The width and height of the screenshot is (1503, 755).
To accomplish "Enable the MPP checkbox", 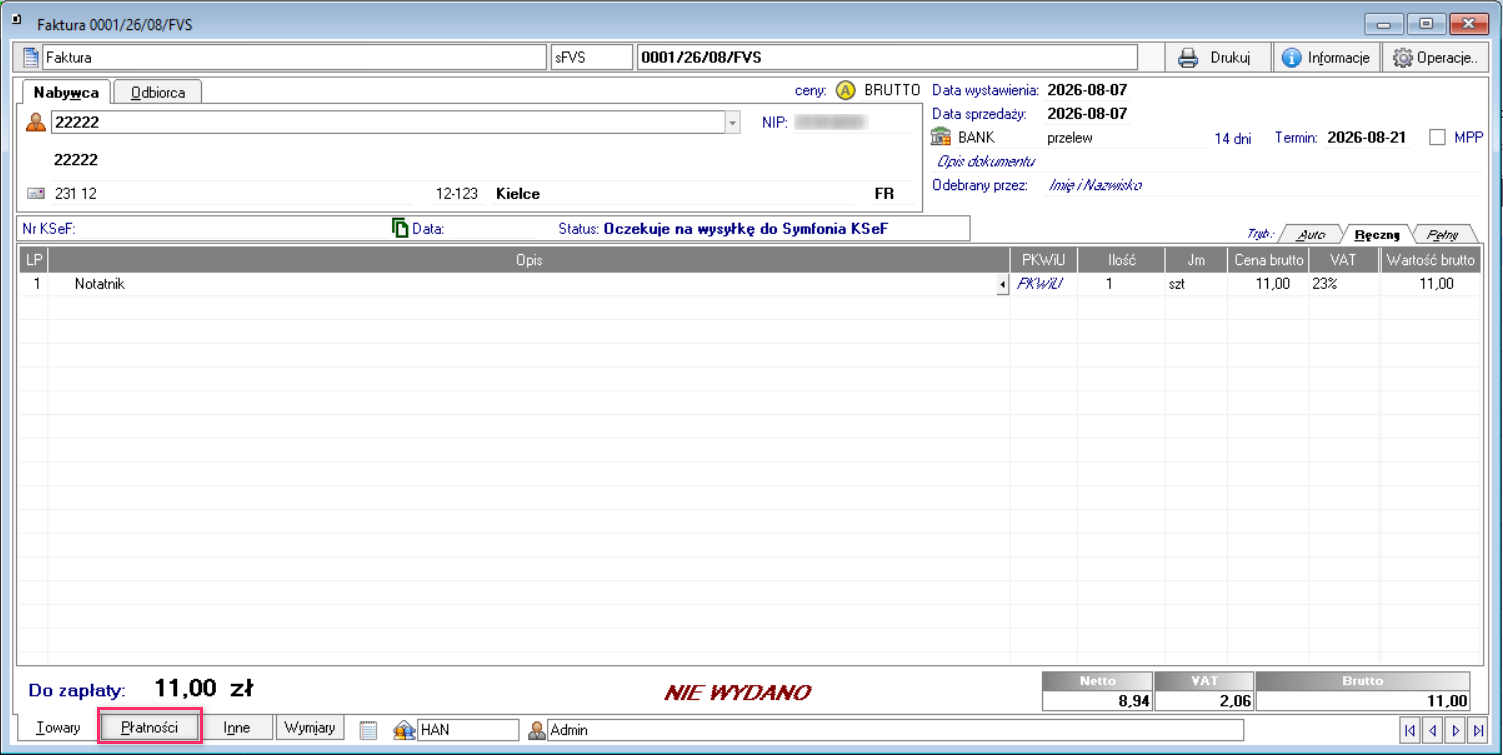I will pyautogui.click(x=1437, y=138).
